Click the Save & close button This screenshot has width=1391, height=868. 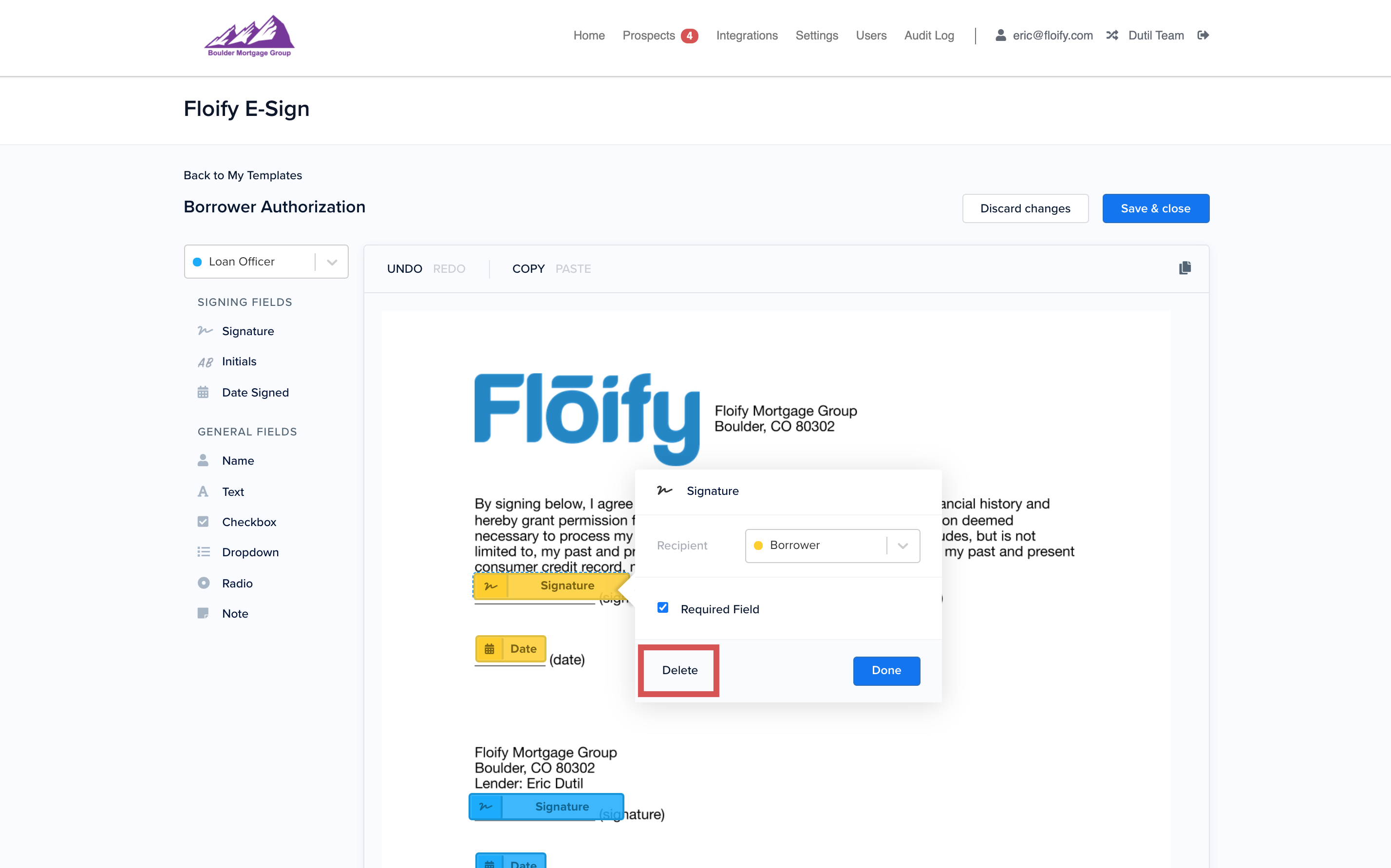pyautogui.click(x=1155, y=208)
